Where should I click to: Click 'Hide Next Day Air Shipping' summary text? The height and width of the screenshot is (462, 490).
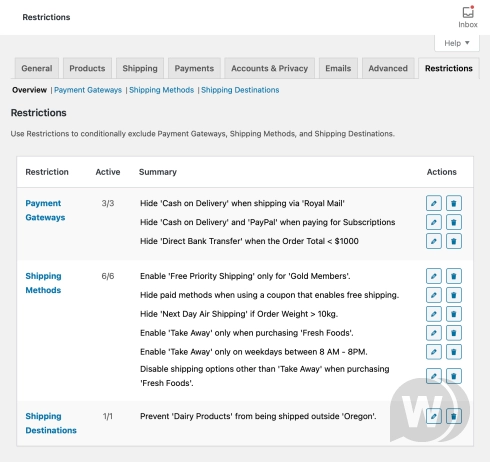point(239,314)
